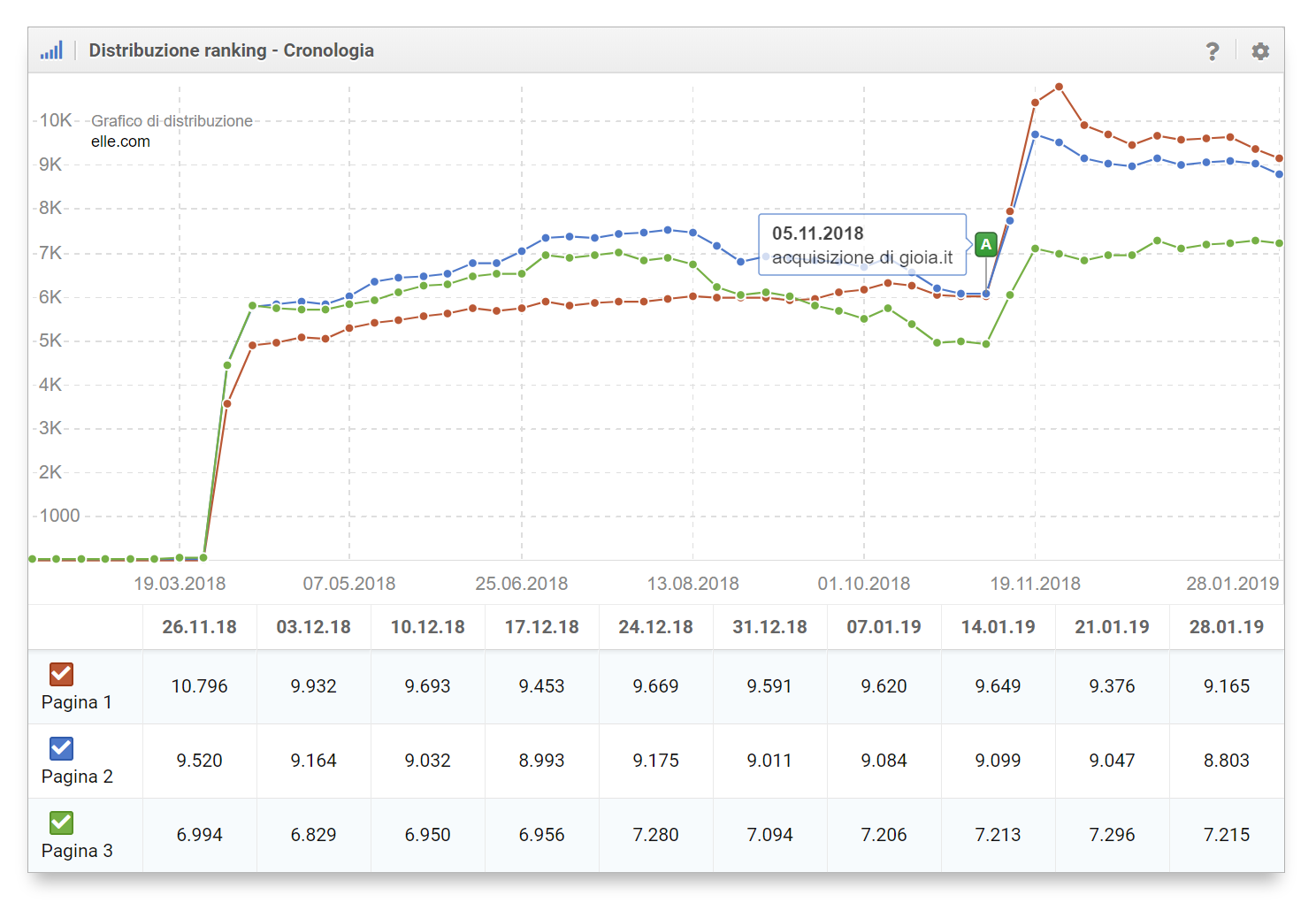
Task: Click the 13.08.2018 x-axis date
Action: coord(693,584)
